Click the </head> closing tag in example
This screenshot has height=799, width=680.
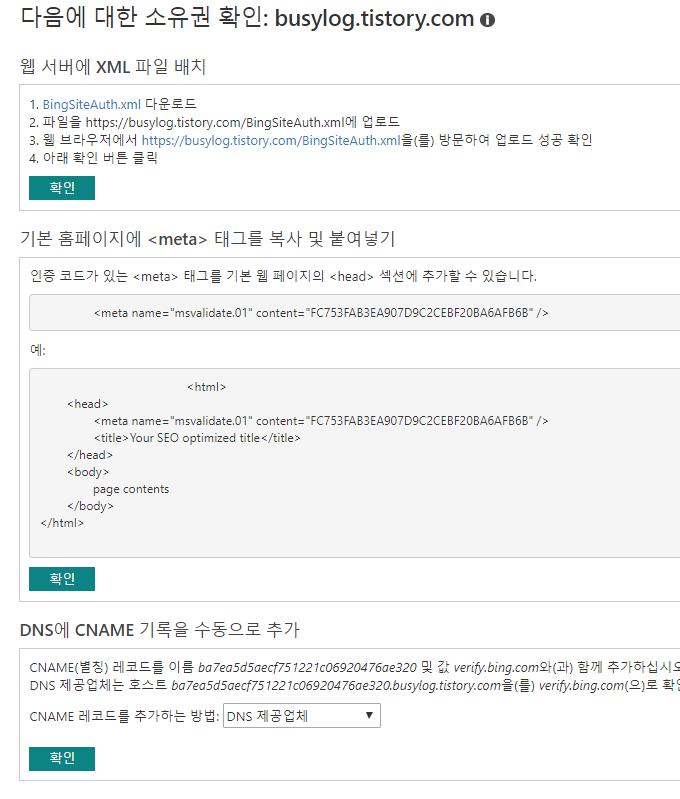click(x=90, y=455)
